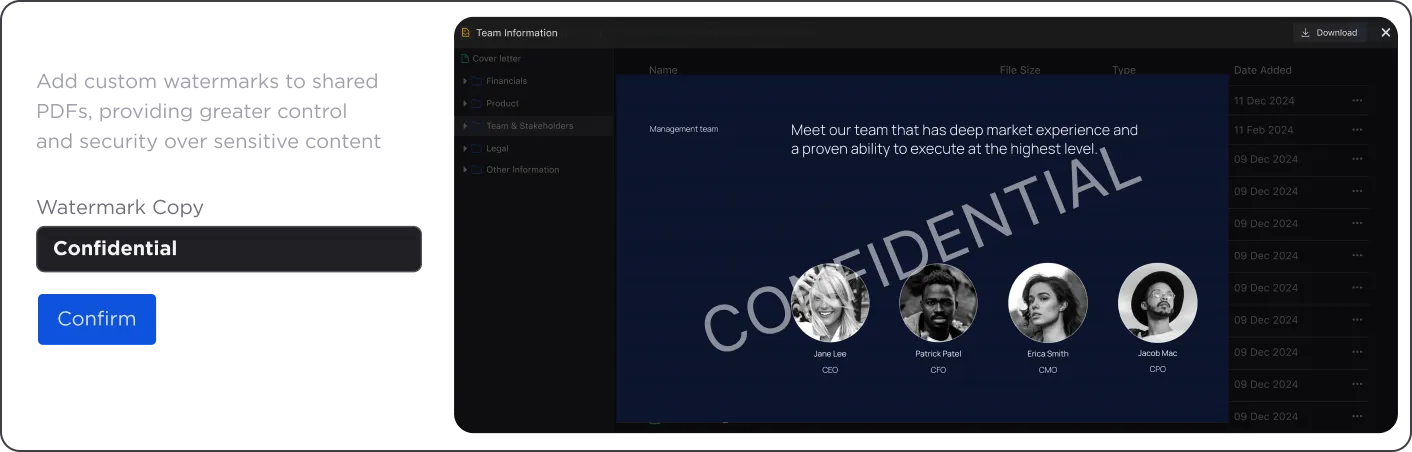Click the '11 Feb 2024' date cell
This screenshot has height=452, width=1412.
(1264, 130)
